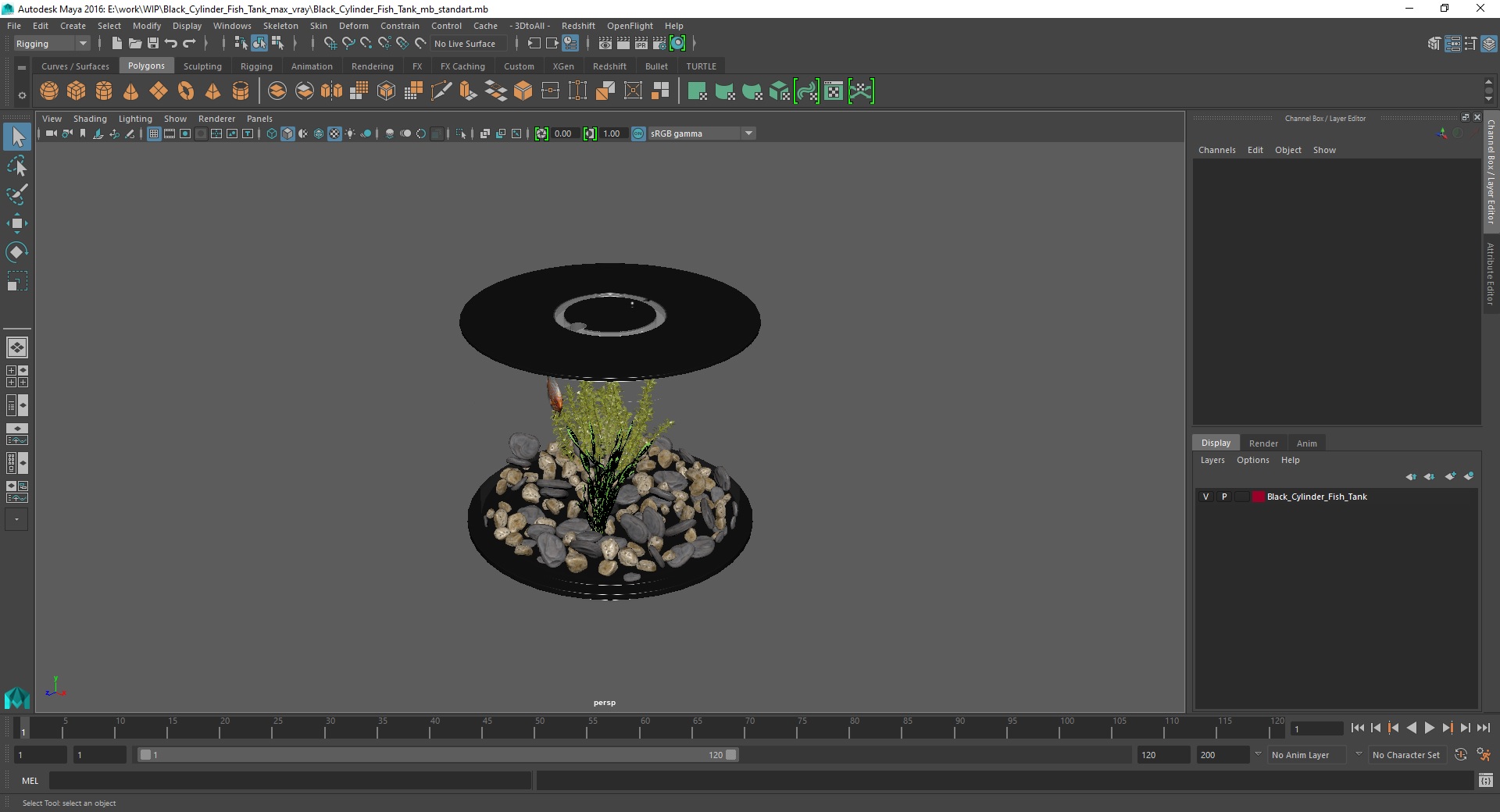Click the New Scene icon
This screenshot has height=812, width=1500.
pyautogui.click(x=117, y=44)
